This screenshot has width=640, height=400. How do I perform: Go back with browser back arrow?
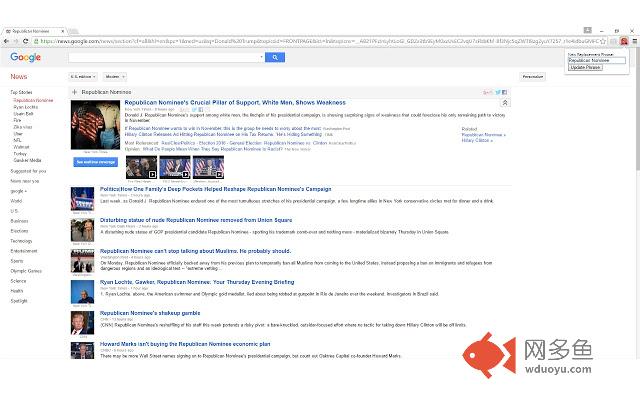(x=6, y=41)
